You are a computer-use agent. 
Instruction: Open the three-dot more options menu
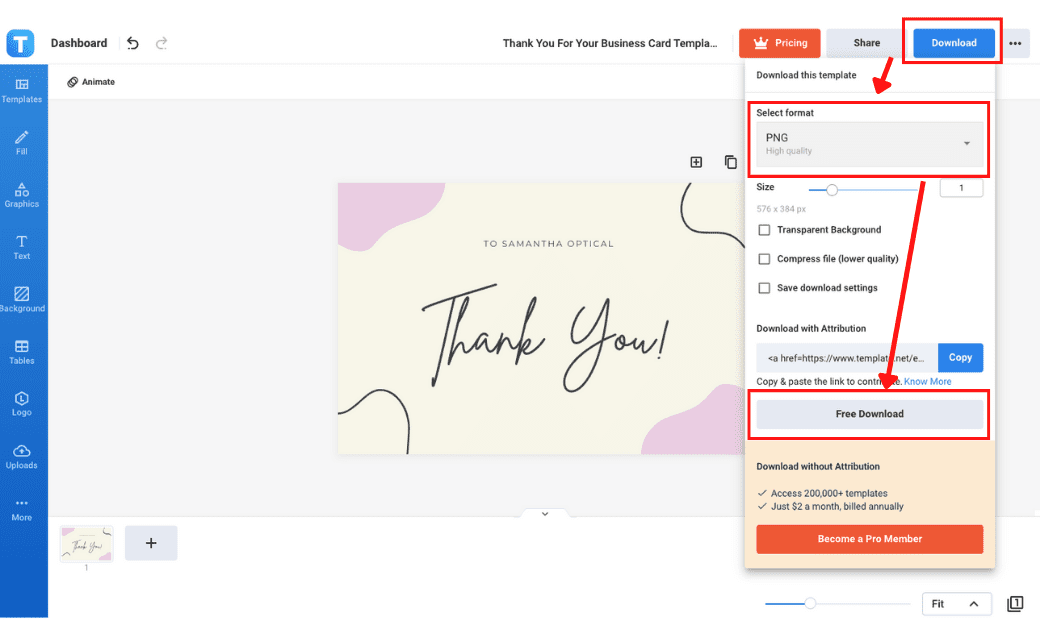(1016, 43)
